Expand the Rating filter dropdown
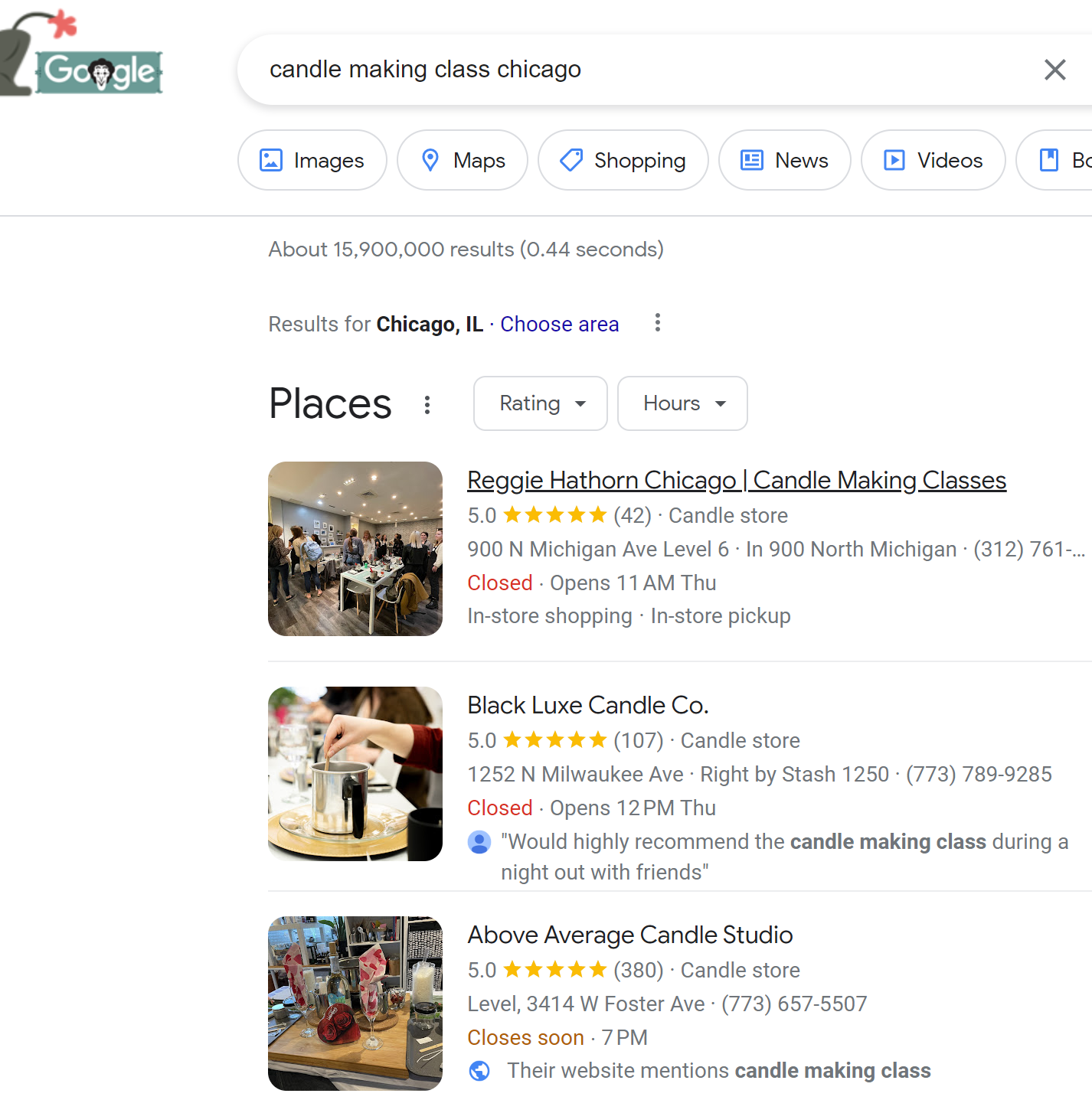This screenshot has height=1113, width=1092. click(x=541, y=403)
